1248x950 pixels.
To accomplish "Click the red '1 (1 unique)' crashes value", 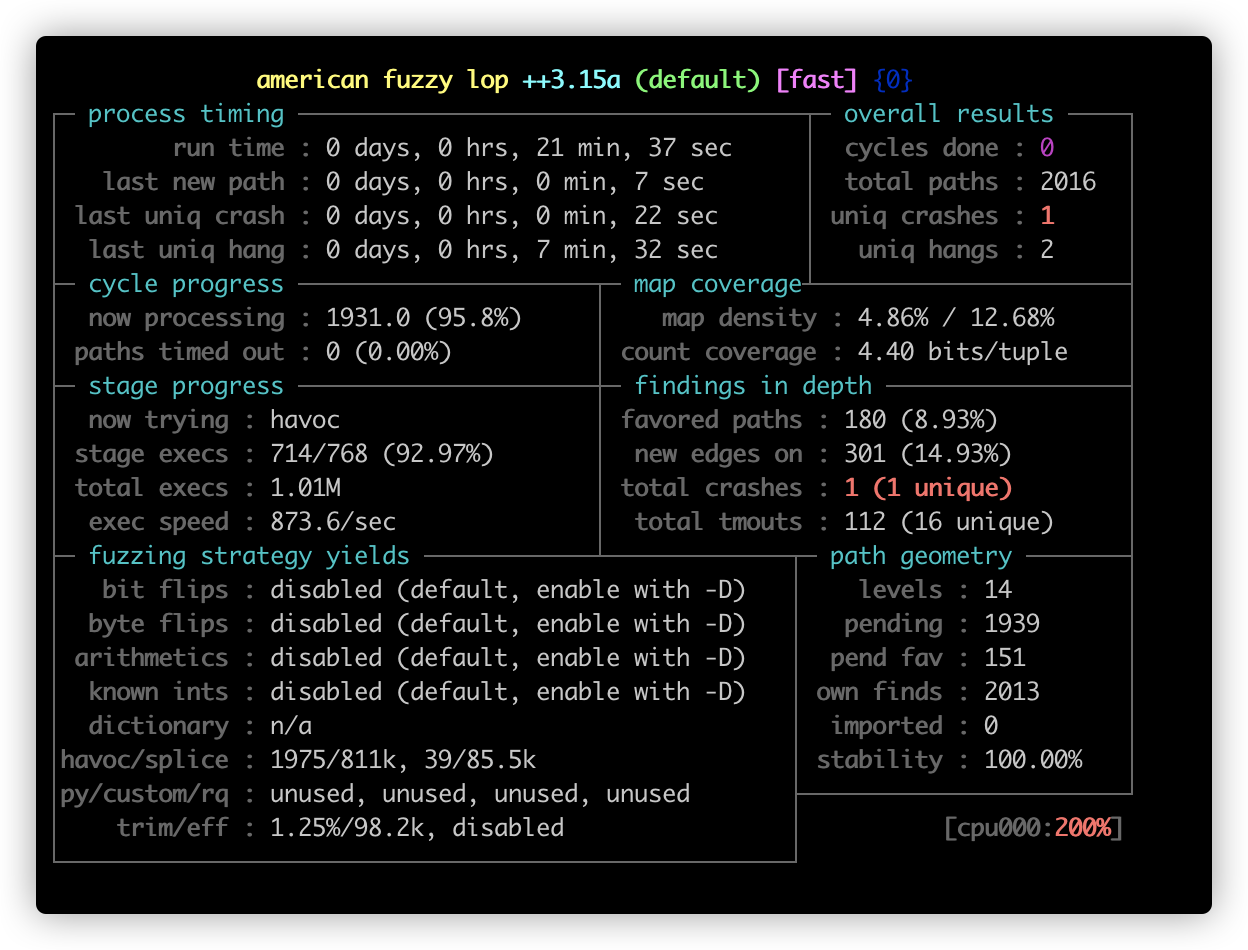I will (x=928, y=488).
